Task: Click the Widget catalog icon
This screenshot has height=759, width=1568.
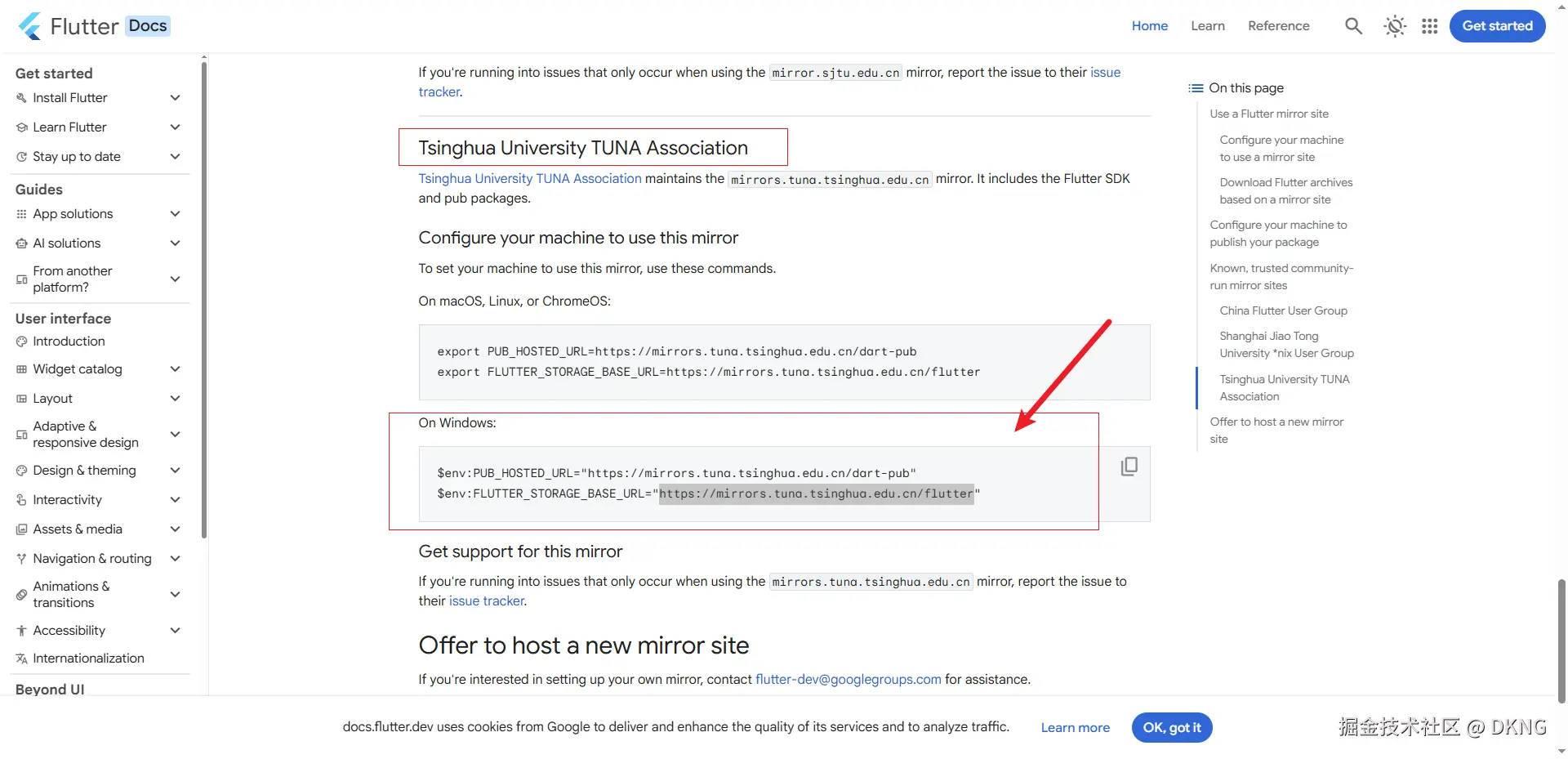Action: (x=21, y=369)
